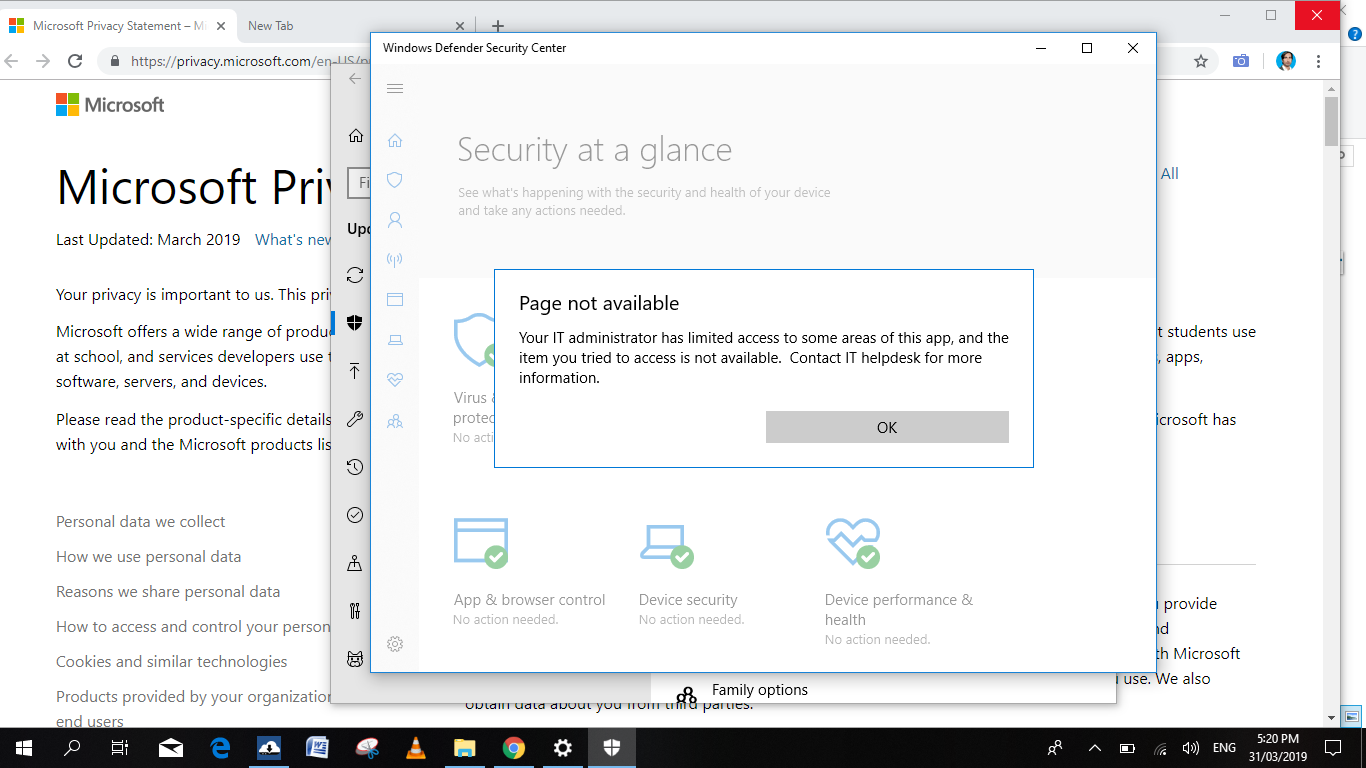The height and width of the screenshot is (768, 1366).
Task: Open the volume control in system tray
Action: (1190, 748)
